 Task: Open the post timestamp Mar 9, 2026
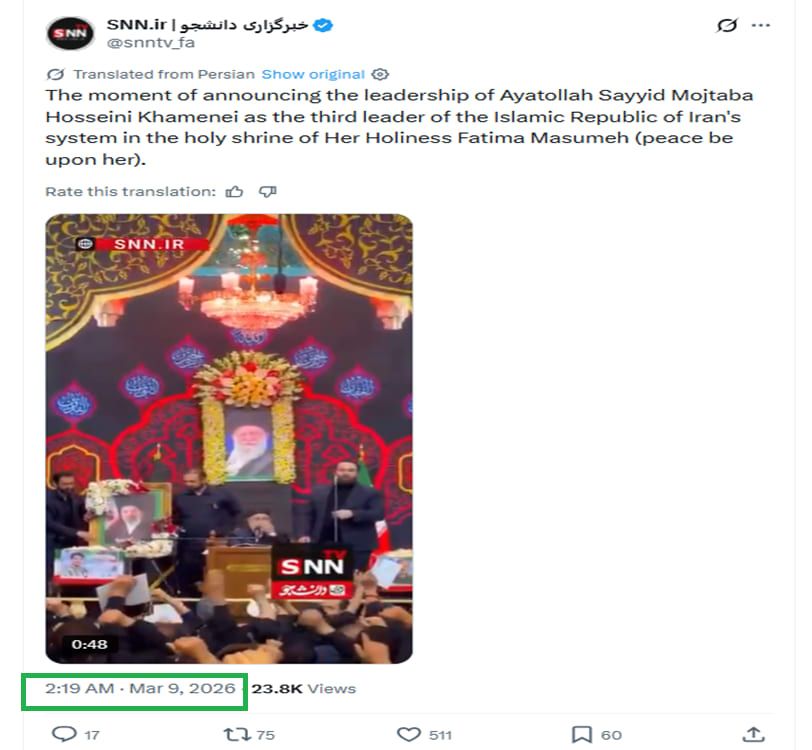pyautogui.click(x=140, y=688)
